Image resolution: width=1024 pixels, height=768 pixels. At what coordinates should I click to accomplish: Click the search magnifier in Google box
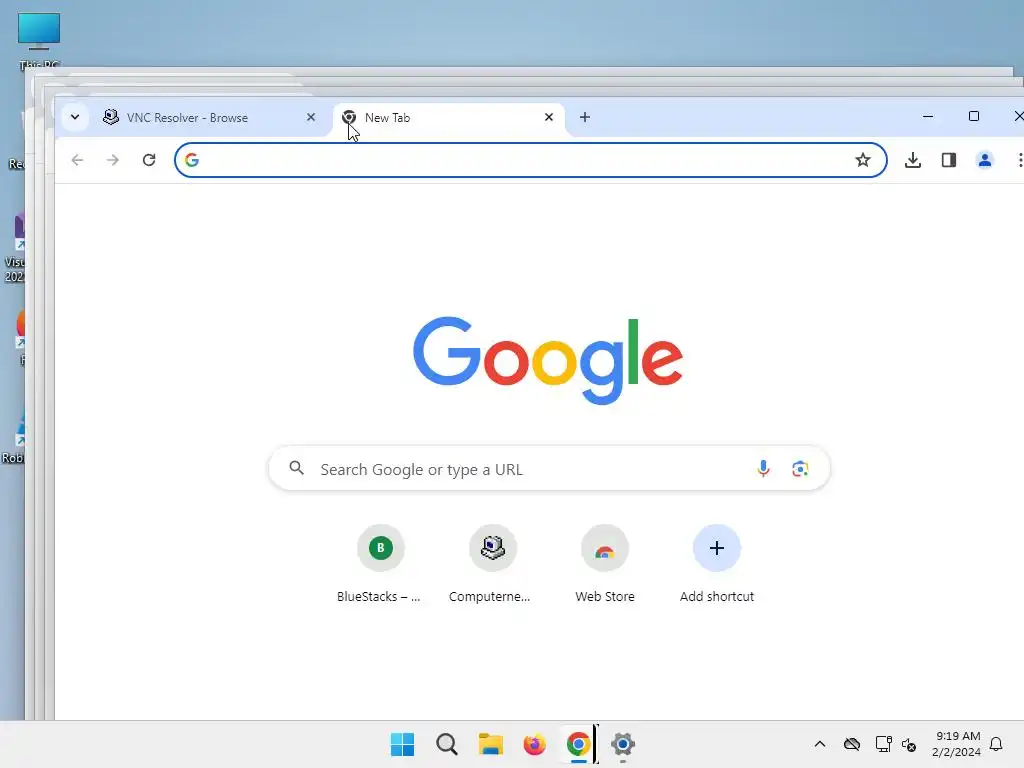click(296, 468)
